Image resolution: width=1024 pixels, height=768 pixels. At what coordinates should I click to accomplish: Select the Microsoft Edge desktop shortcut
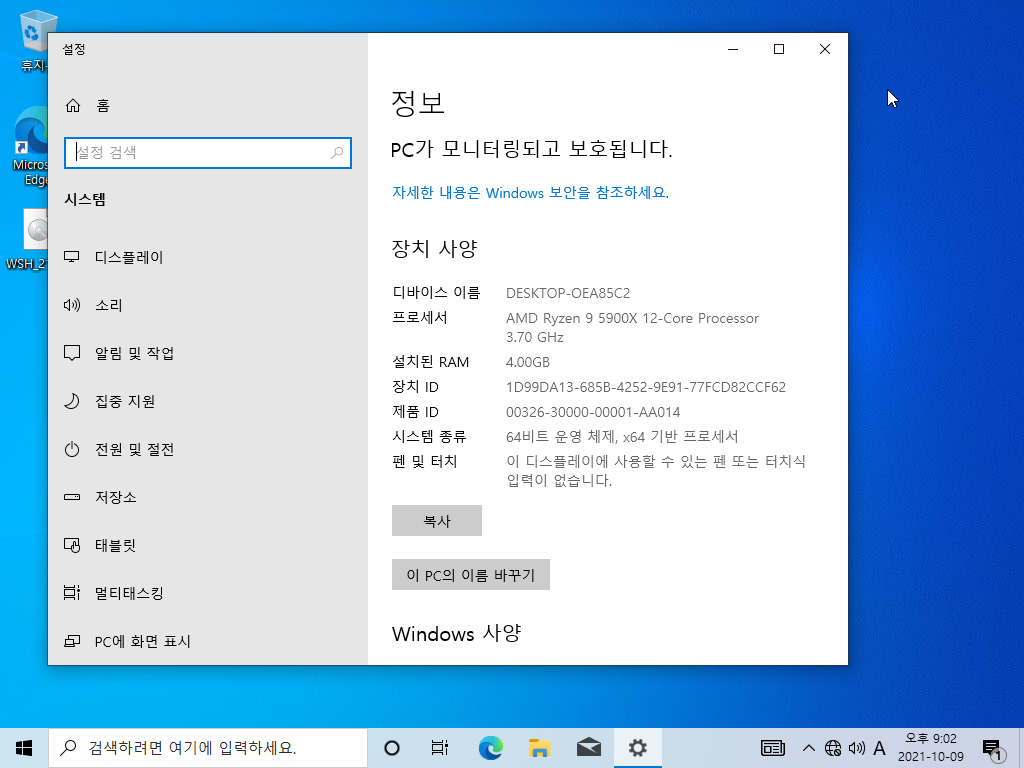(x=31, y=146)
